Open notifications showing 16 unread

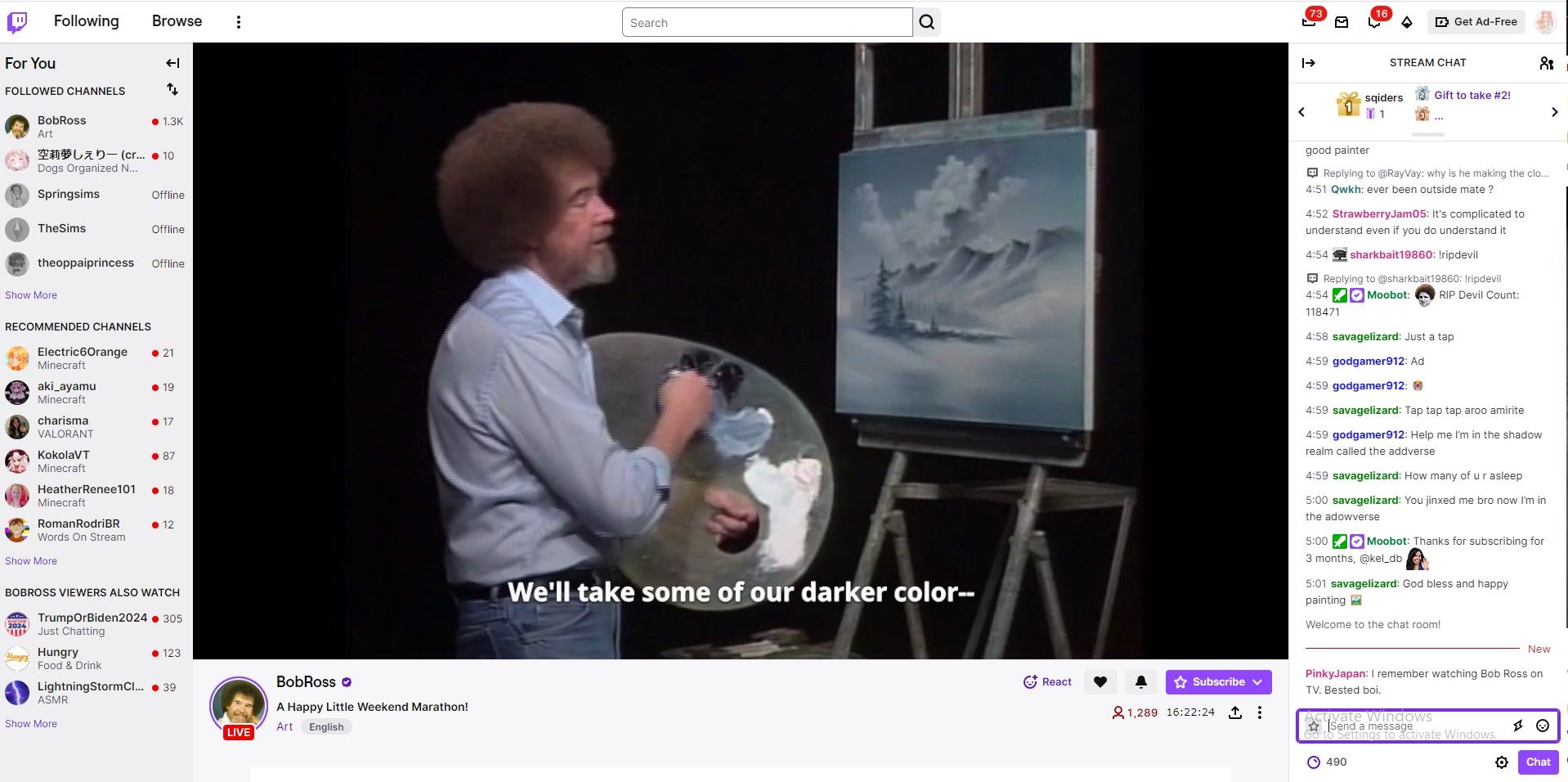click(x=1374, y=22)
